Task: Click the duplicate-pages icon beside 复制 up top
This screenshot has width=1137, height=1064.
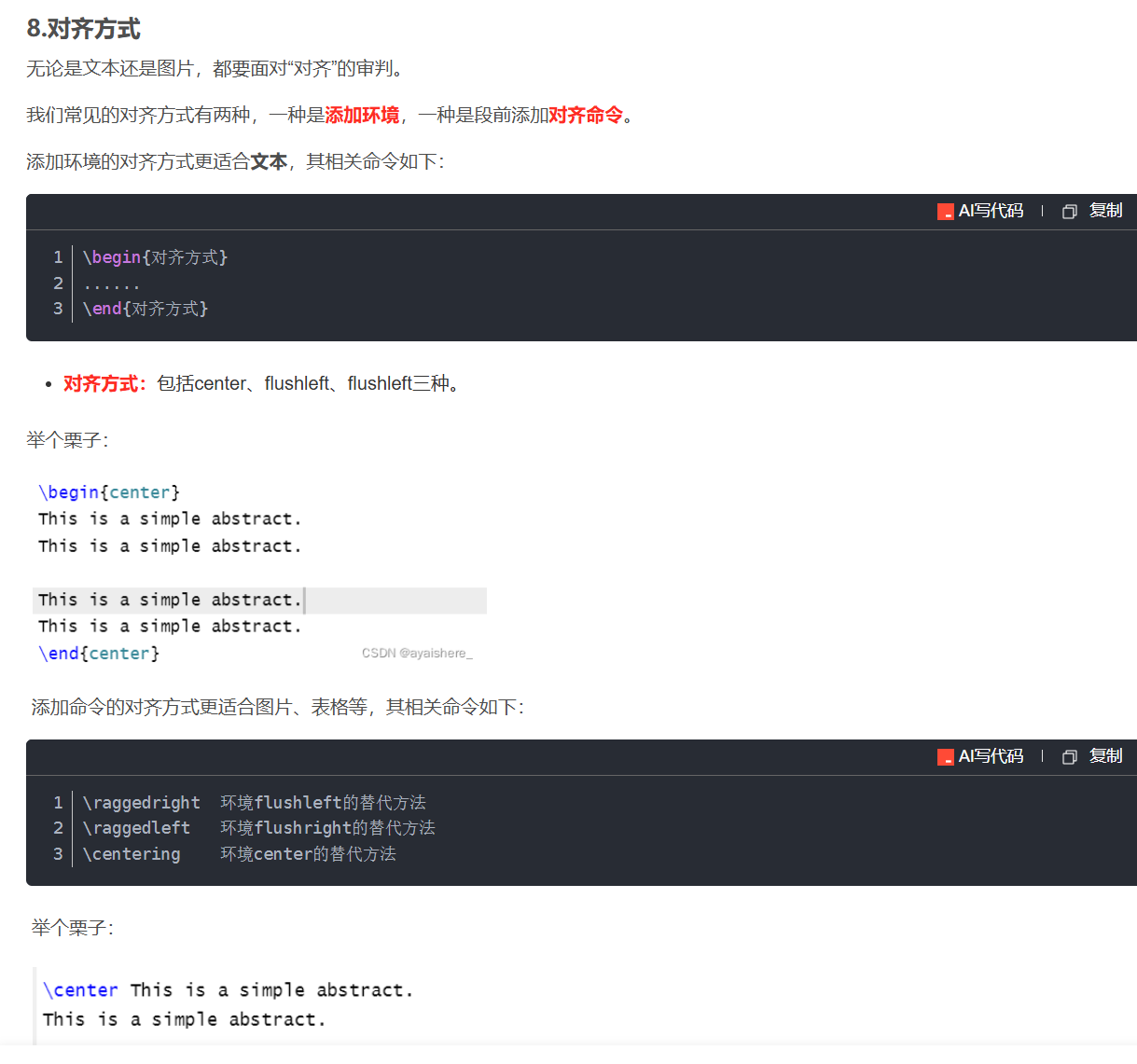Action: [x=1069, y=211]
